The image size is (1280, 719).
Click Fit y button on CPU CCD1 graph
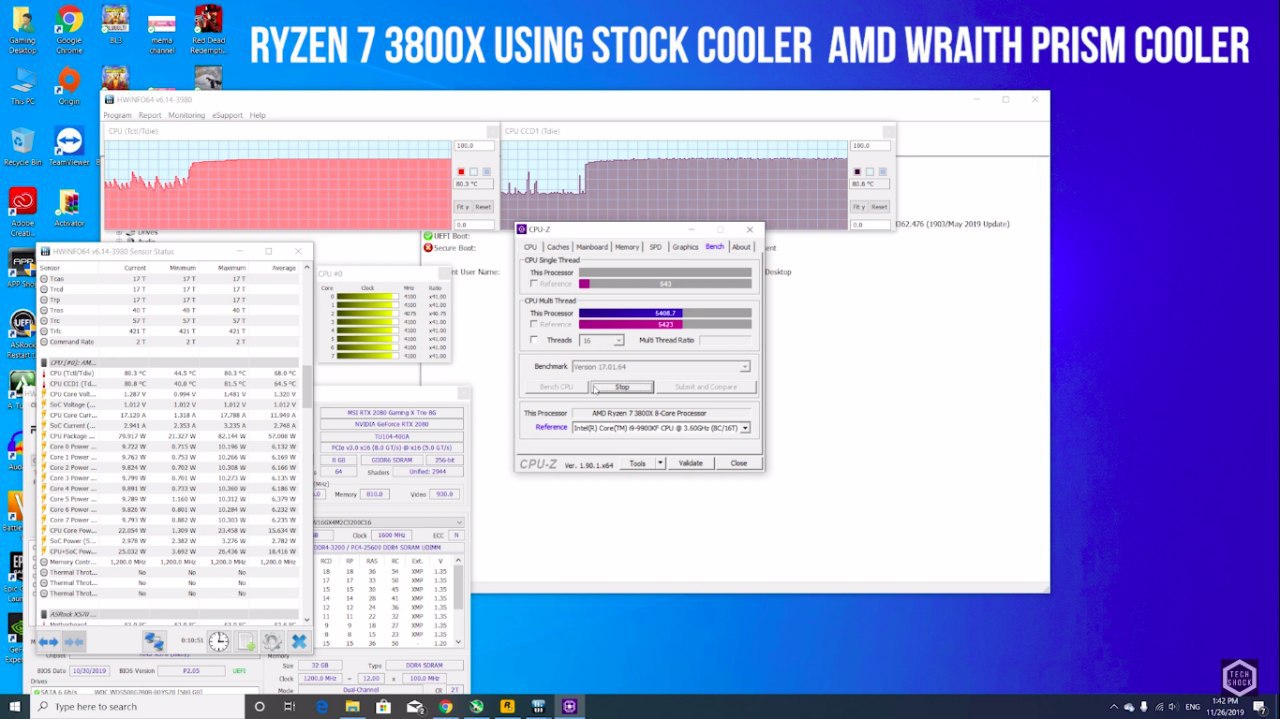tap(859, 207)
